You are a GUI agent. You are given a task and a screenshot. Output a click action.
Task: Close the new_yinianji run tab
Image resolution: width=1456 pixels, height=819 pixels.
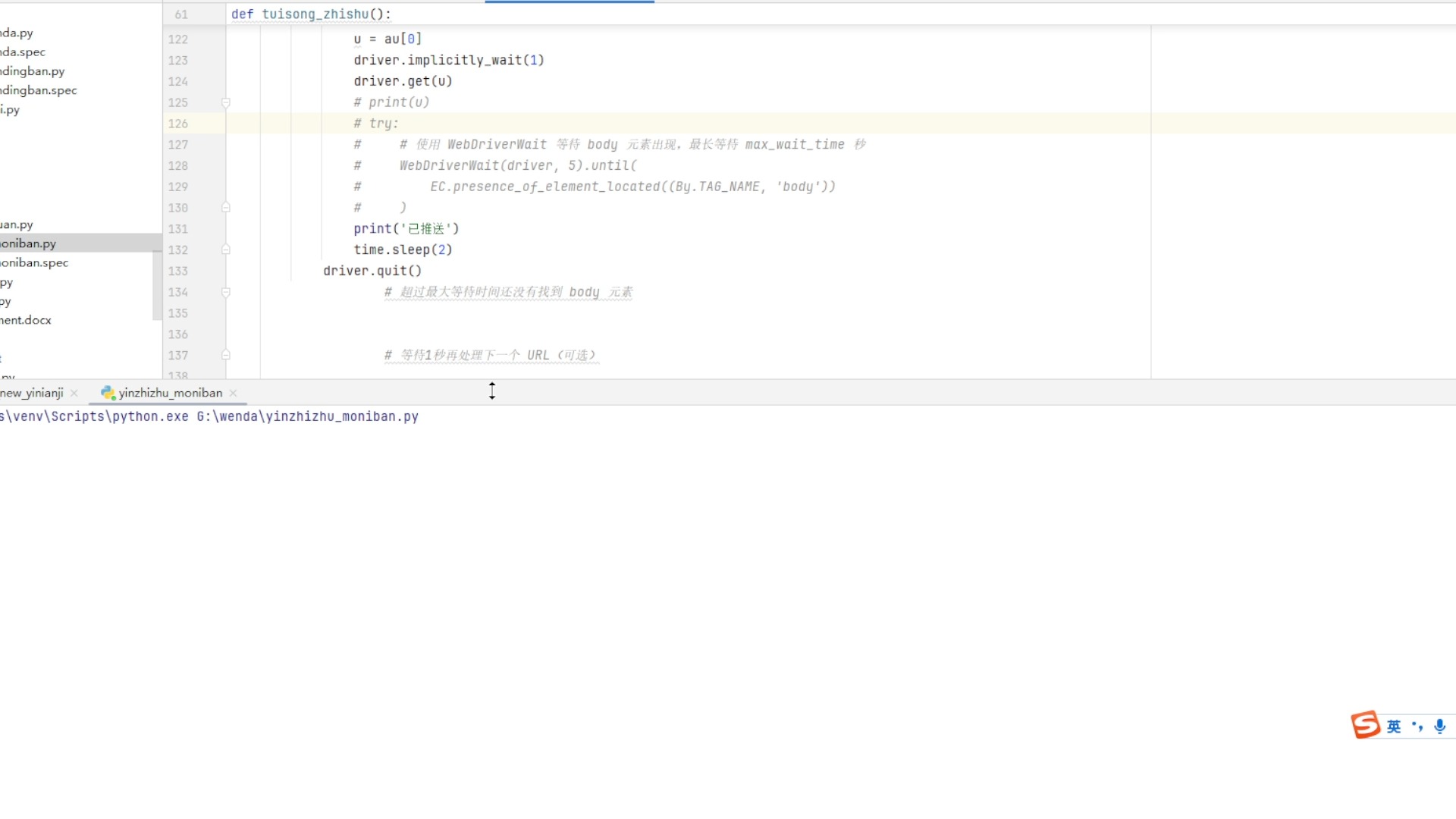pyautogui.click(x=74, y=393)
